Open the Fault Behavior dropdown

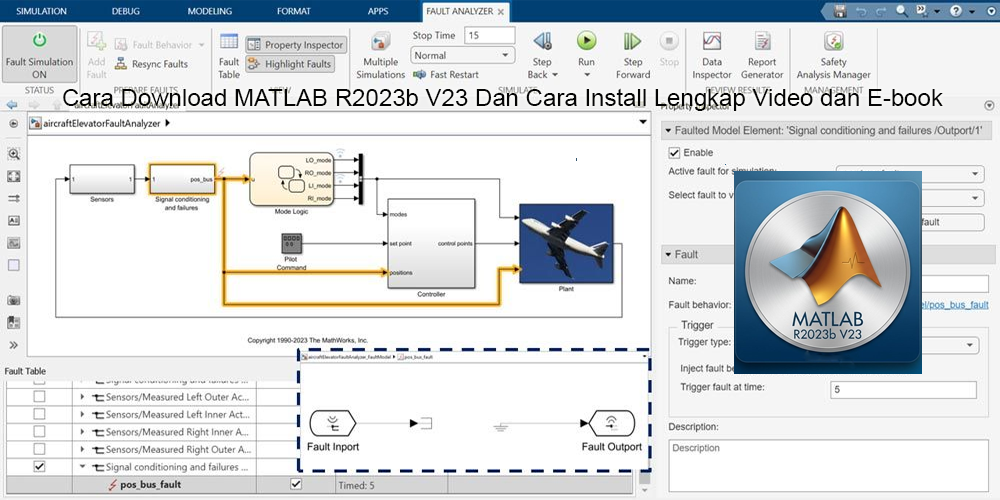[x=160, y=45]
